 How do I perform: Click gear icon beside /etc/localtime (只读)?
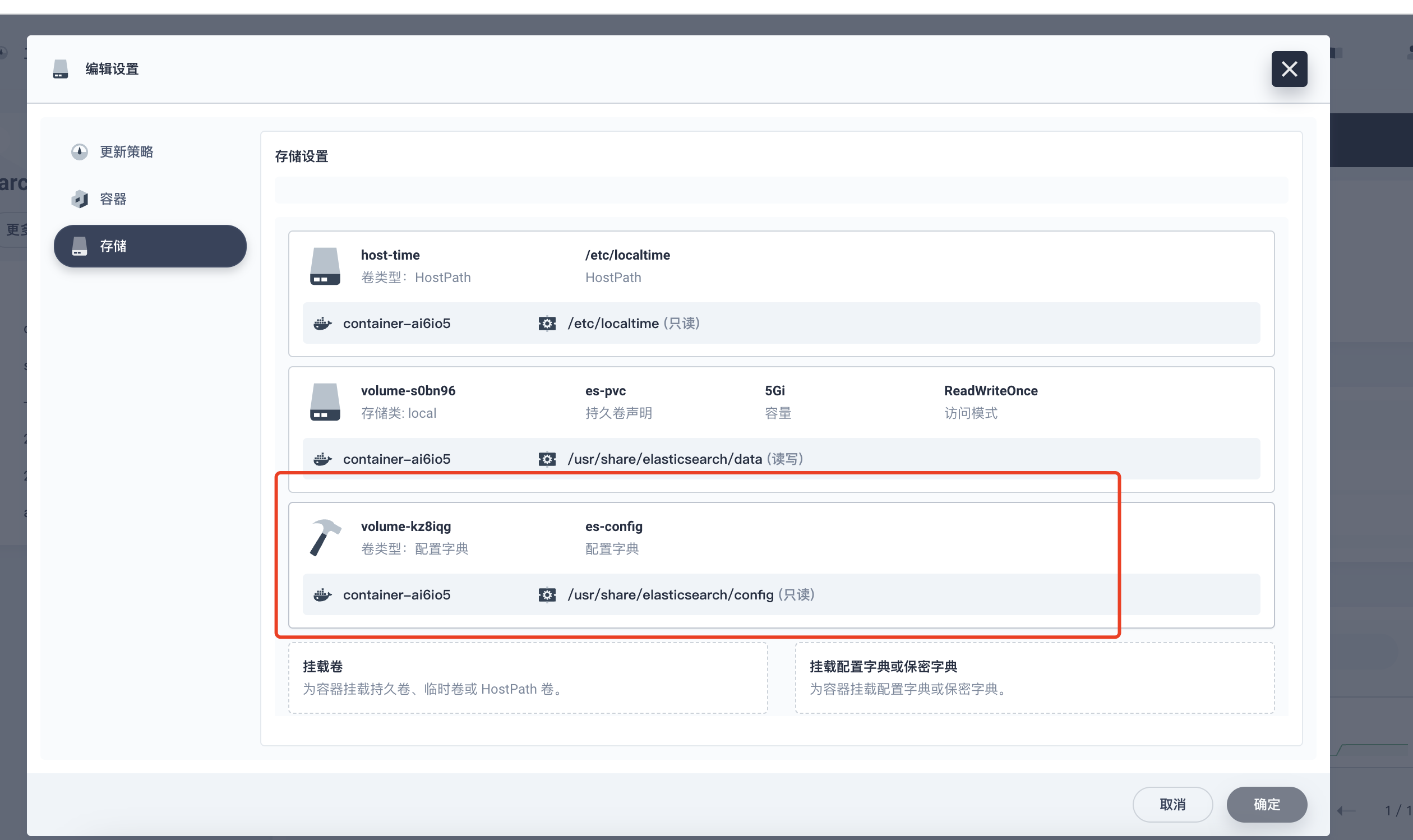click(x=547, y=323)
